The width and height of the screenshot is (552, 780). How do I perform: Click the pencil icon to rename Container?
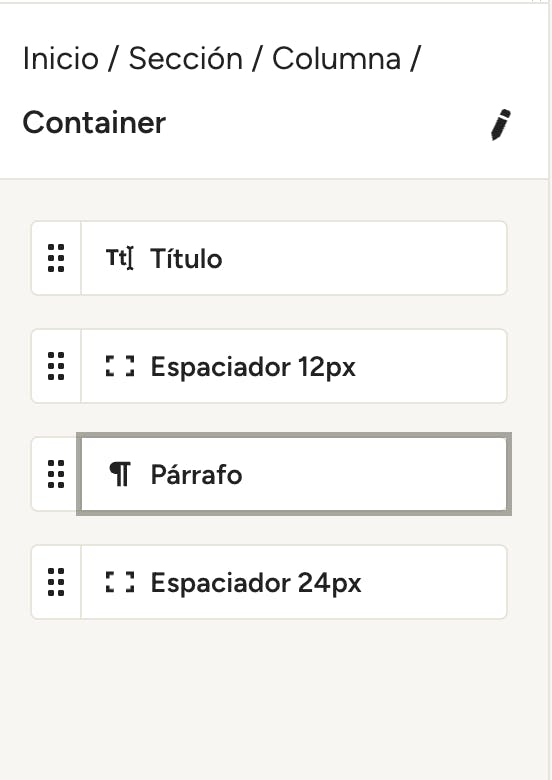[x=500, y=124]
